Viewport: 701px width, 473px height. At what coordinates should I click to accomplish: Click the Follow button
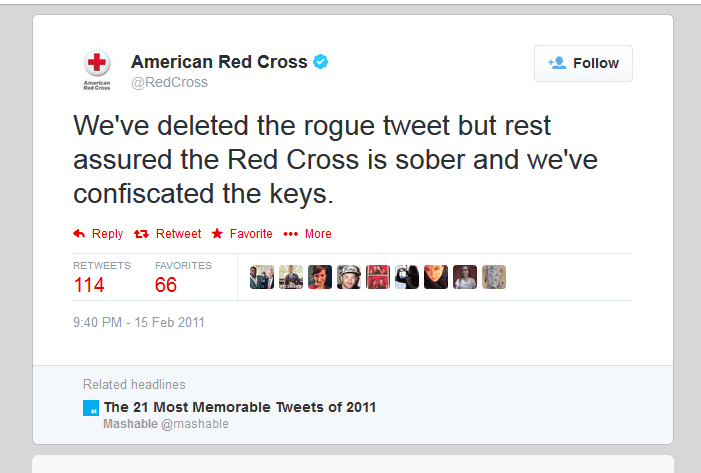(x=583, y=63)
